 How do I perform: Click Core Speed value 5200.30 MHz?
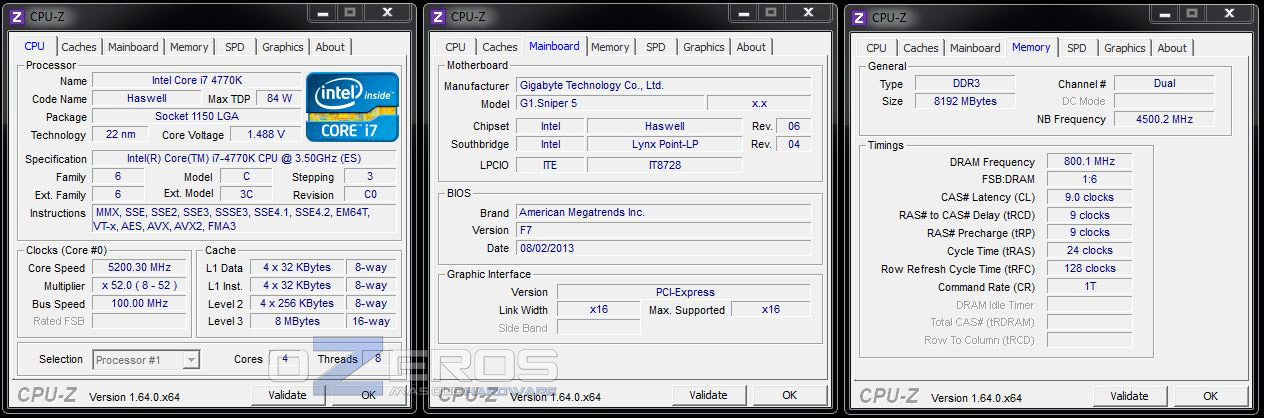[x=140, y=268]
